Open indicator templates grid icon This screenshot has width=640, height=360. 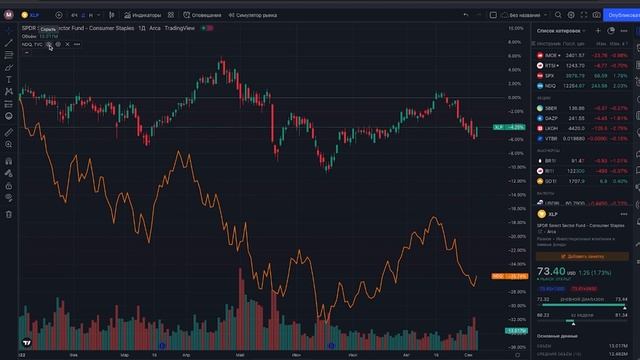tap(171, 15)
